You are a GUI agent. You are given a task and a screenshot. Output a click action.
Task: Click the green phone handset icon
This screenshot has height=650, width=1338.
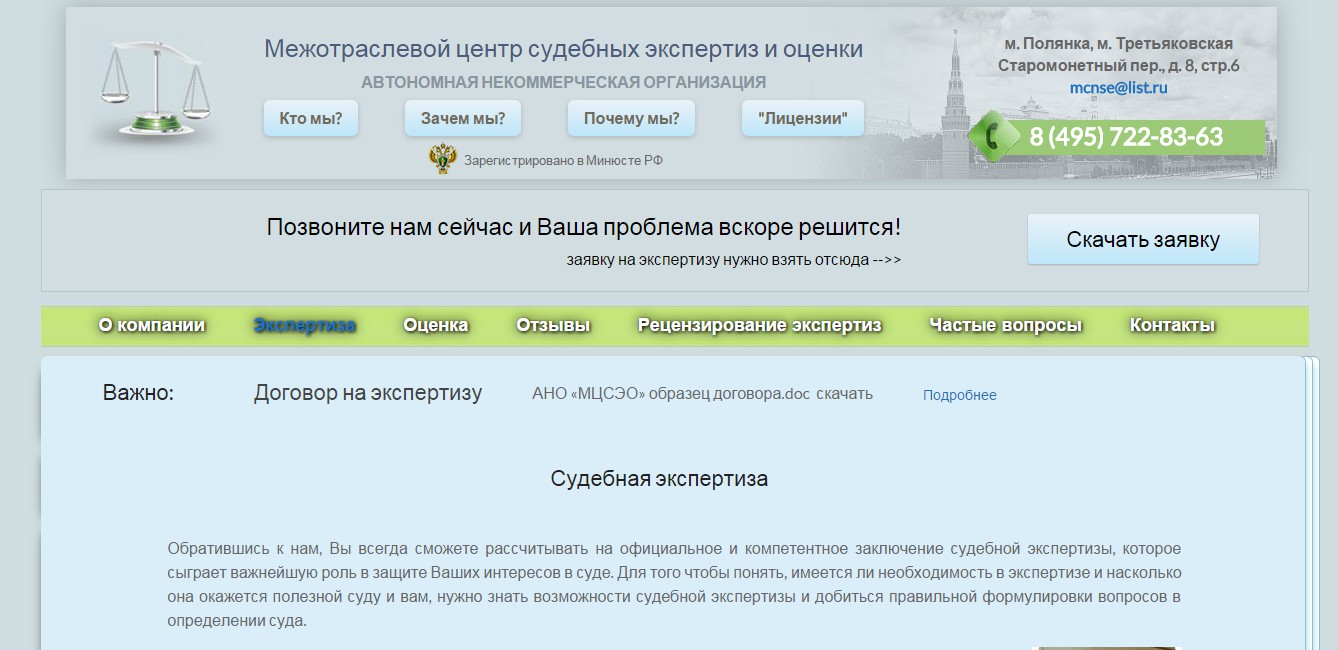click(x=996, y=137)
